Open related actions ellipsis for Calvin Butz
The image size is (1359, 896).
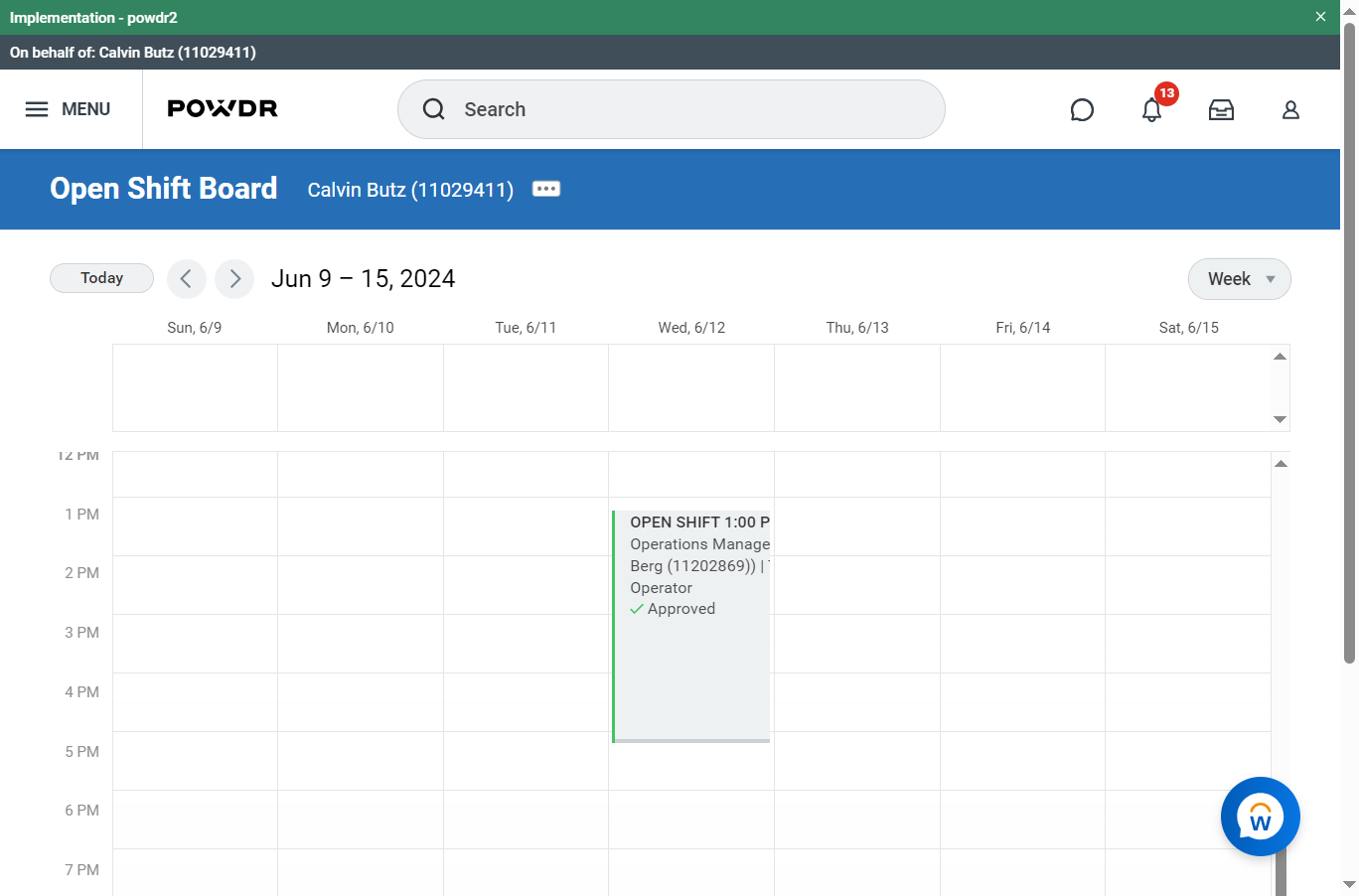(x=546, y=189)
